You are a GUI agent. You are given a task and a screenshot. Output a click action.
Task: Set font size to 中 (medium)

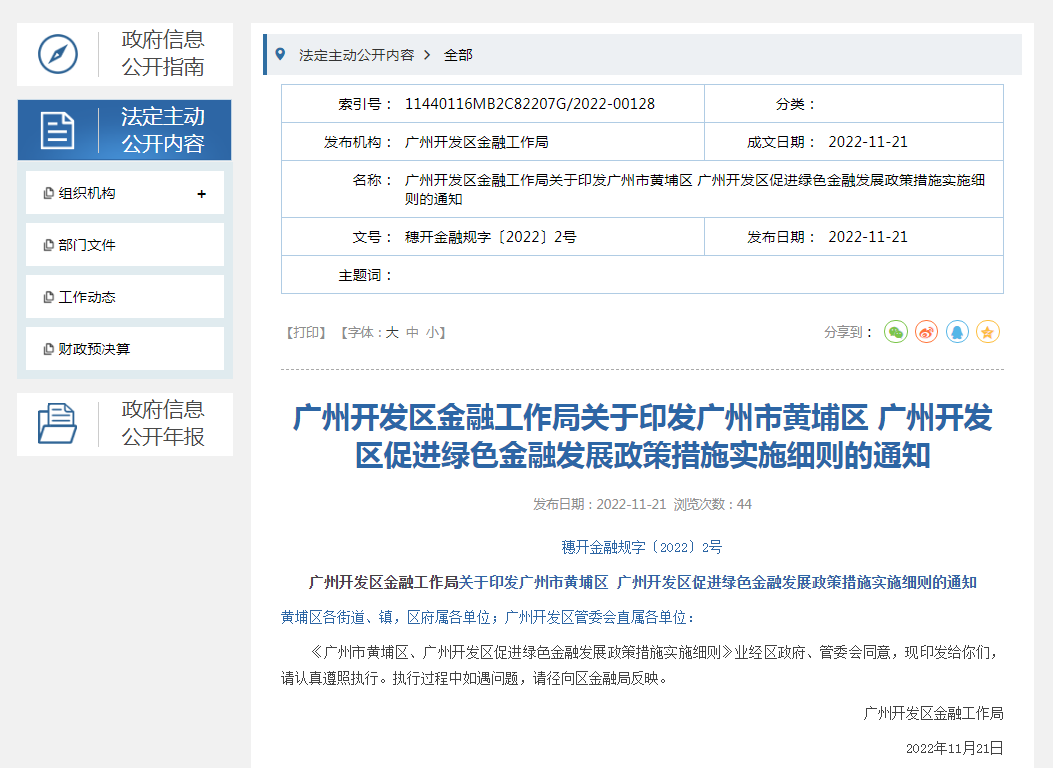[412, 332]
